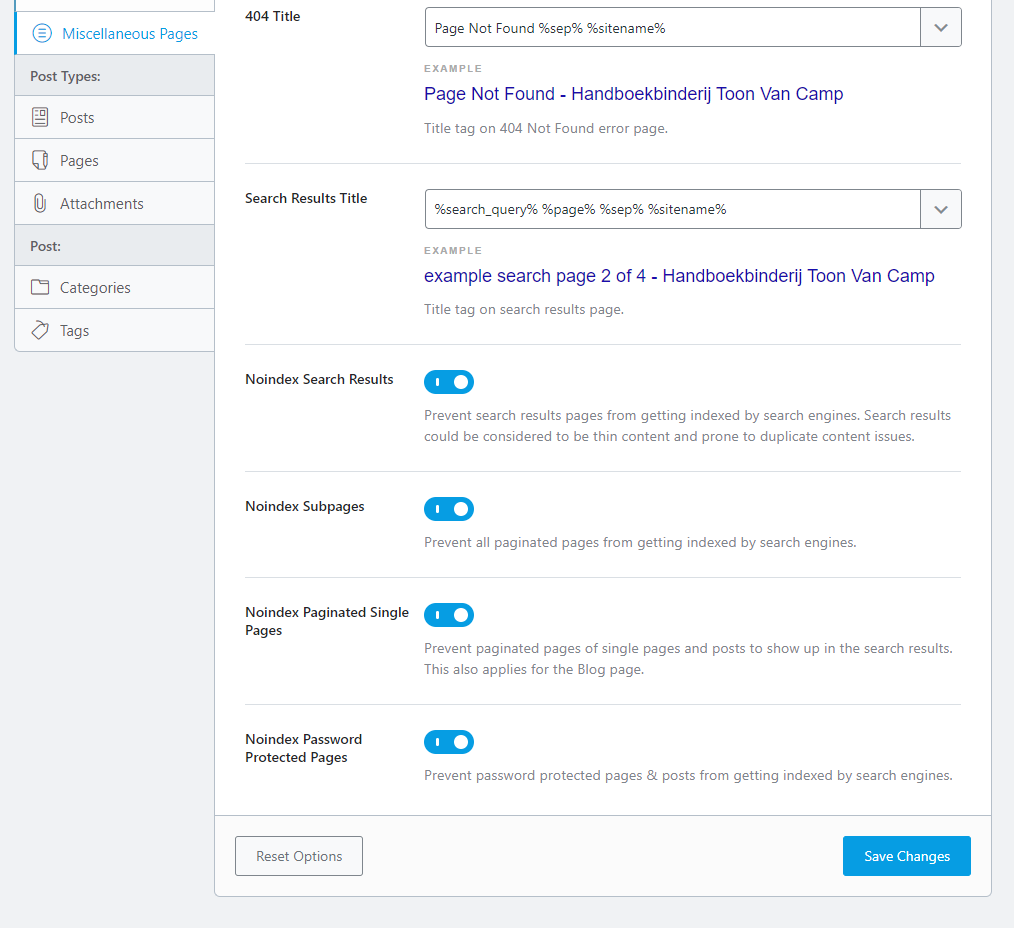
Task: Click the 404 Title field label
Action: [x=272, y=16]
